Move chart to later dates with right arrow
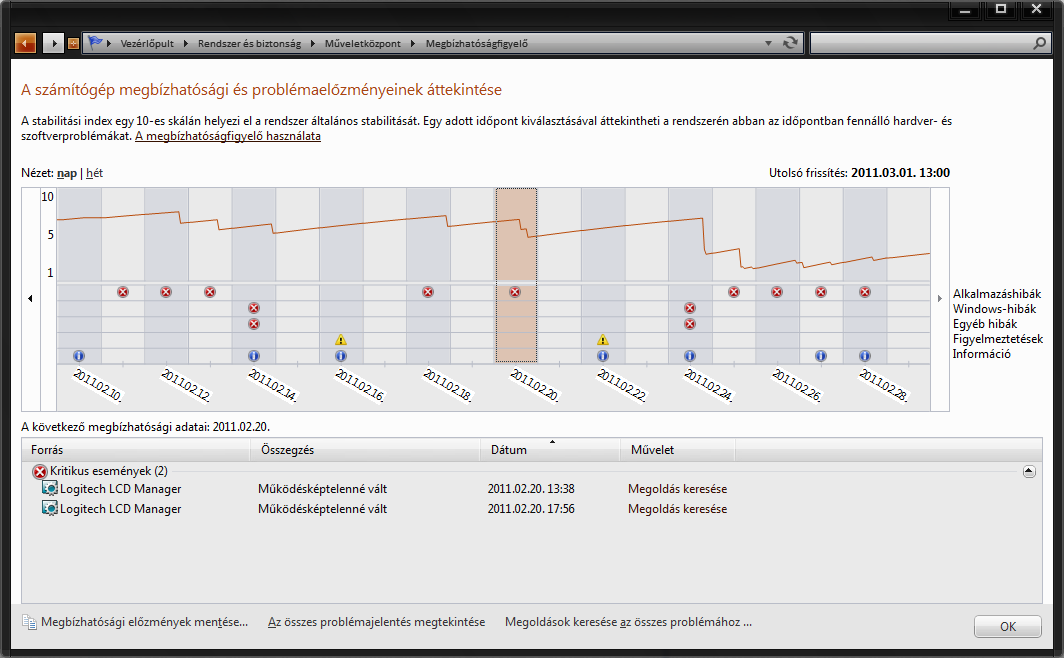The width and height of the screenshot is (1064, 658). [940, 298]
